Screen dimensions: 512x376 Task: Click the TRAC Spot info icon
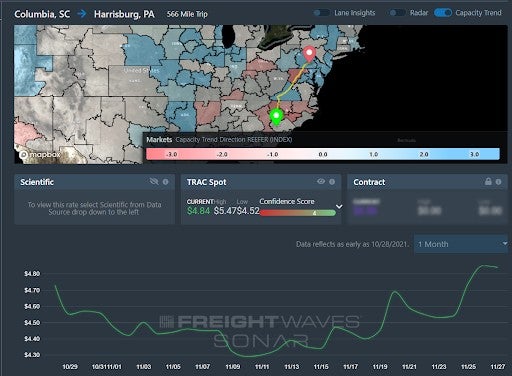[332, 182]
